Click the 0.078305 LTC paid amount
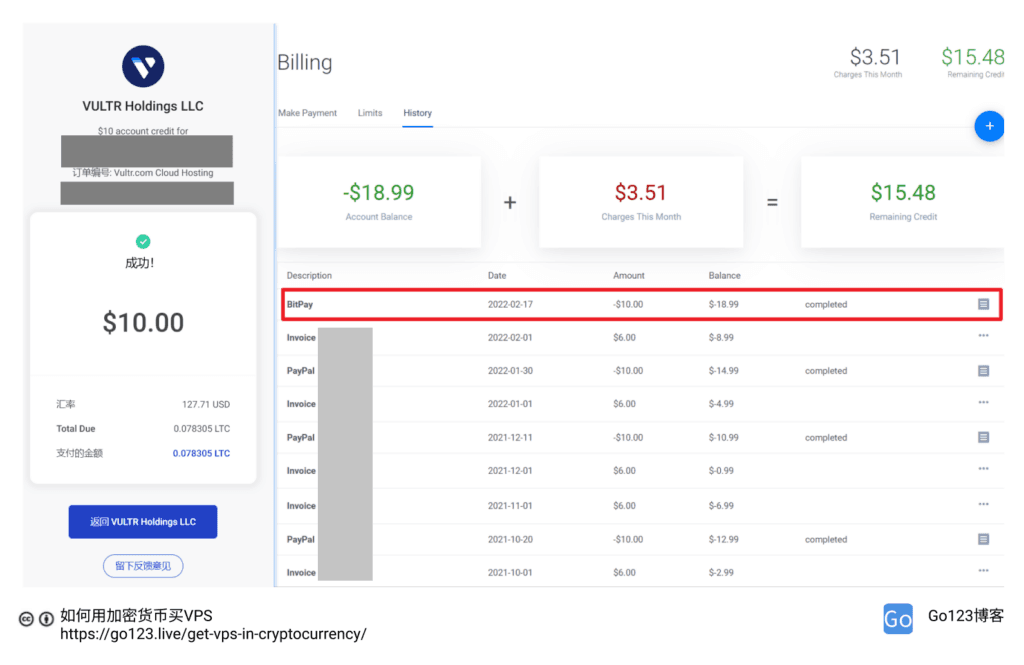 201,453
